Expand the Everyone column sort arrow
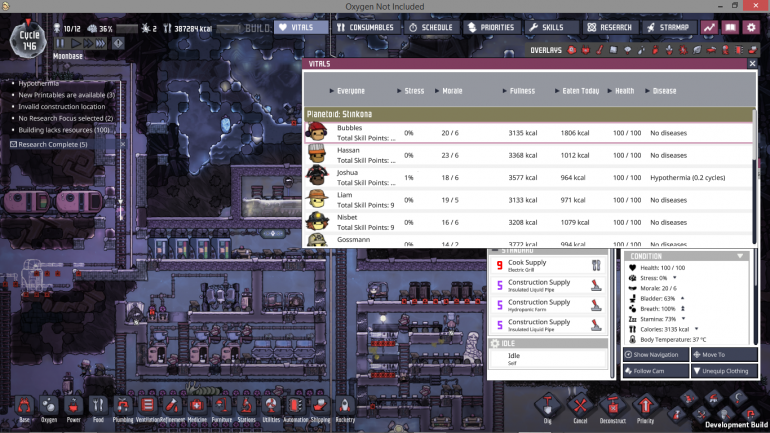 329,91
